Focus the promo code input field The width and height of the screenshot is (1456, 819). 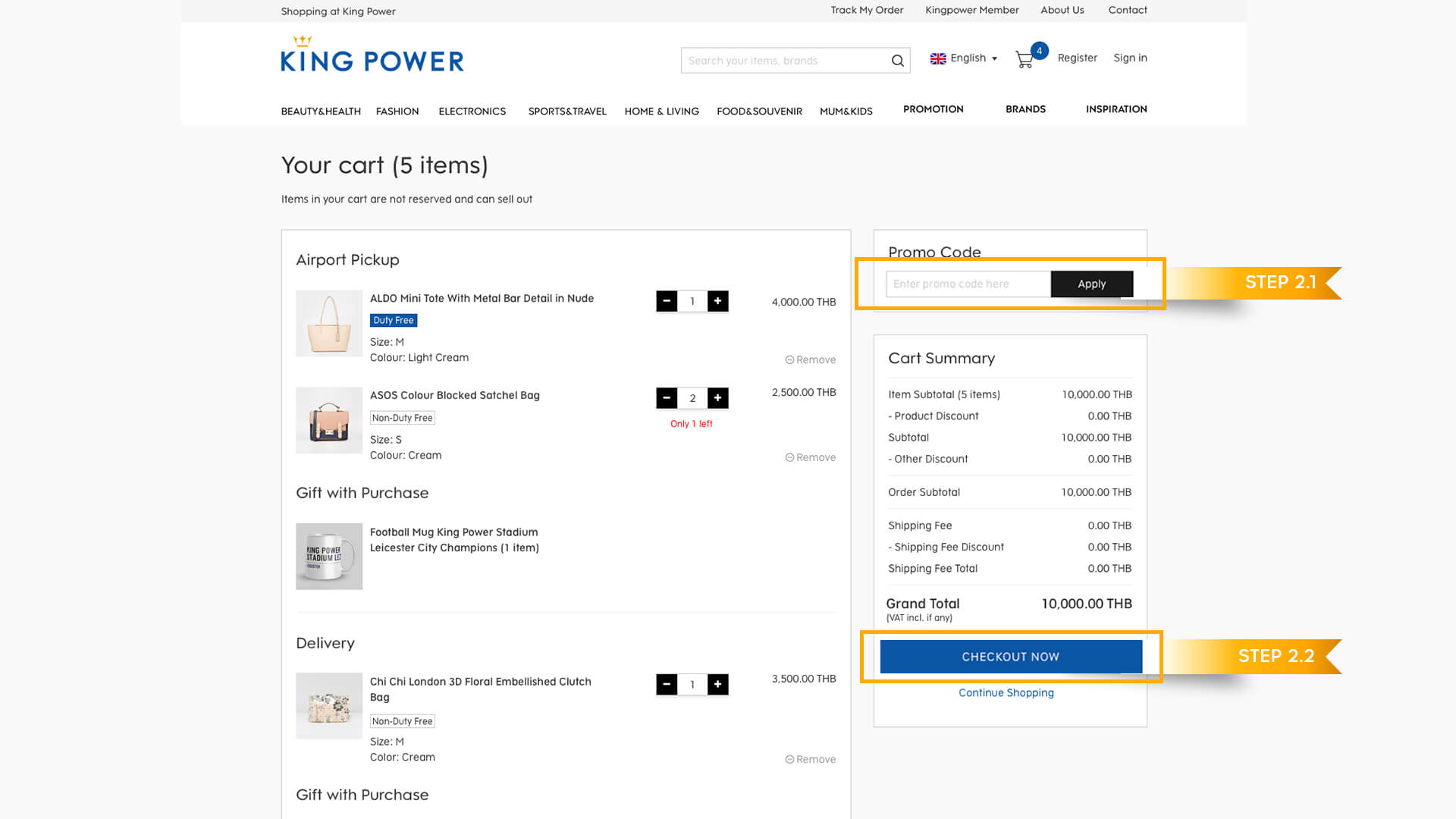coord(968,284)
